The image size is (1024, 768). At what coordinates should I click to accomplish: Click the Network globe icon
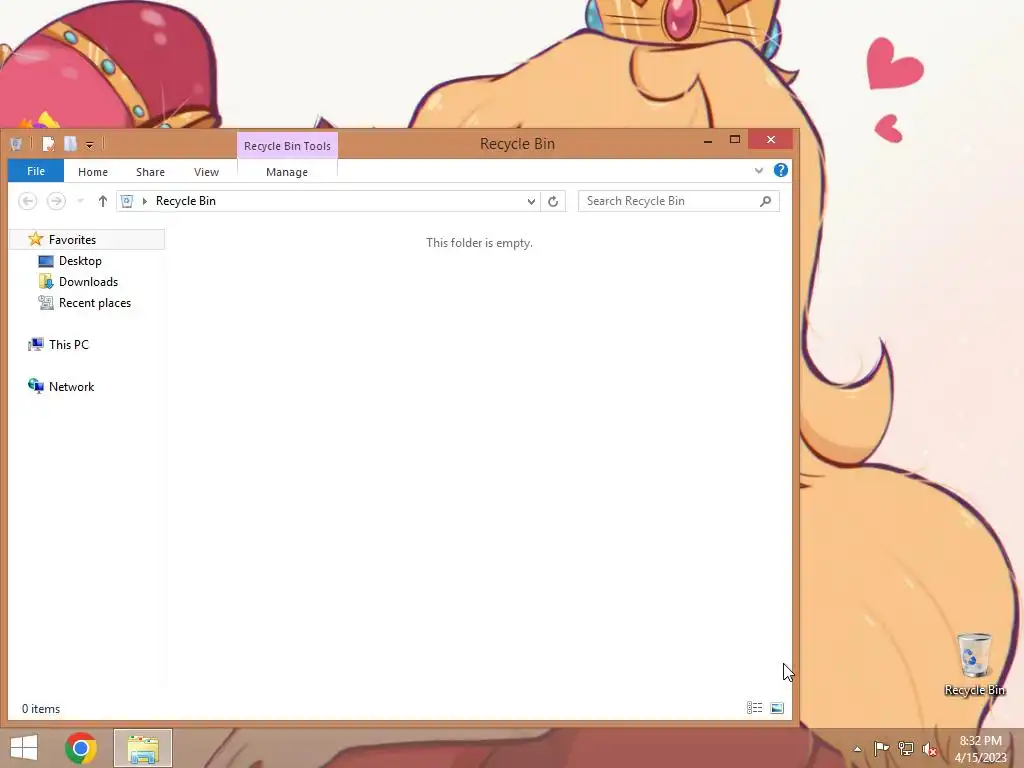36,385
